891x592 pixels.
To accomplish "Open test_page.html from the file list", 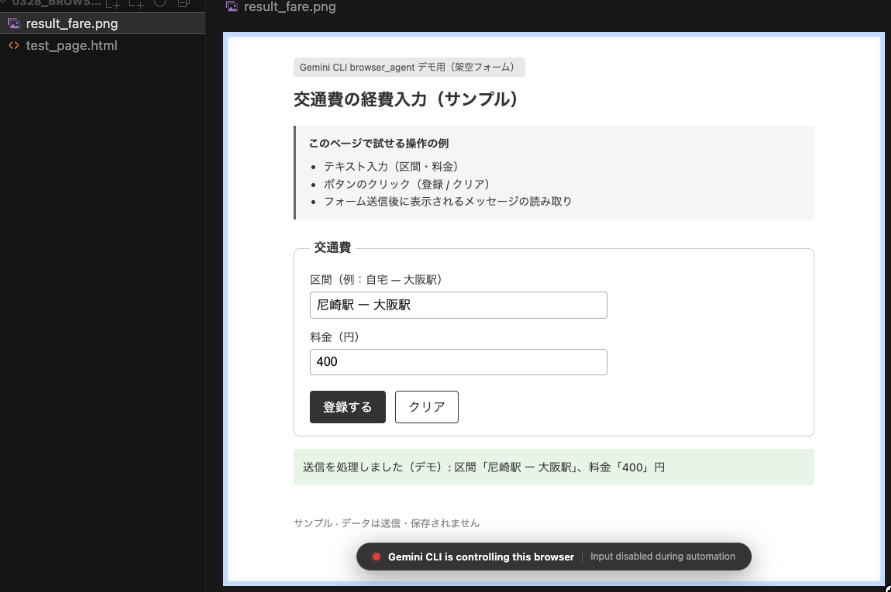I will coord(71,46).
